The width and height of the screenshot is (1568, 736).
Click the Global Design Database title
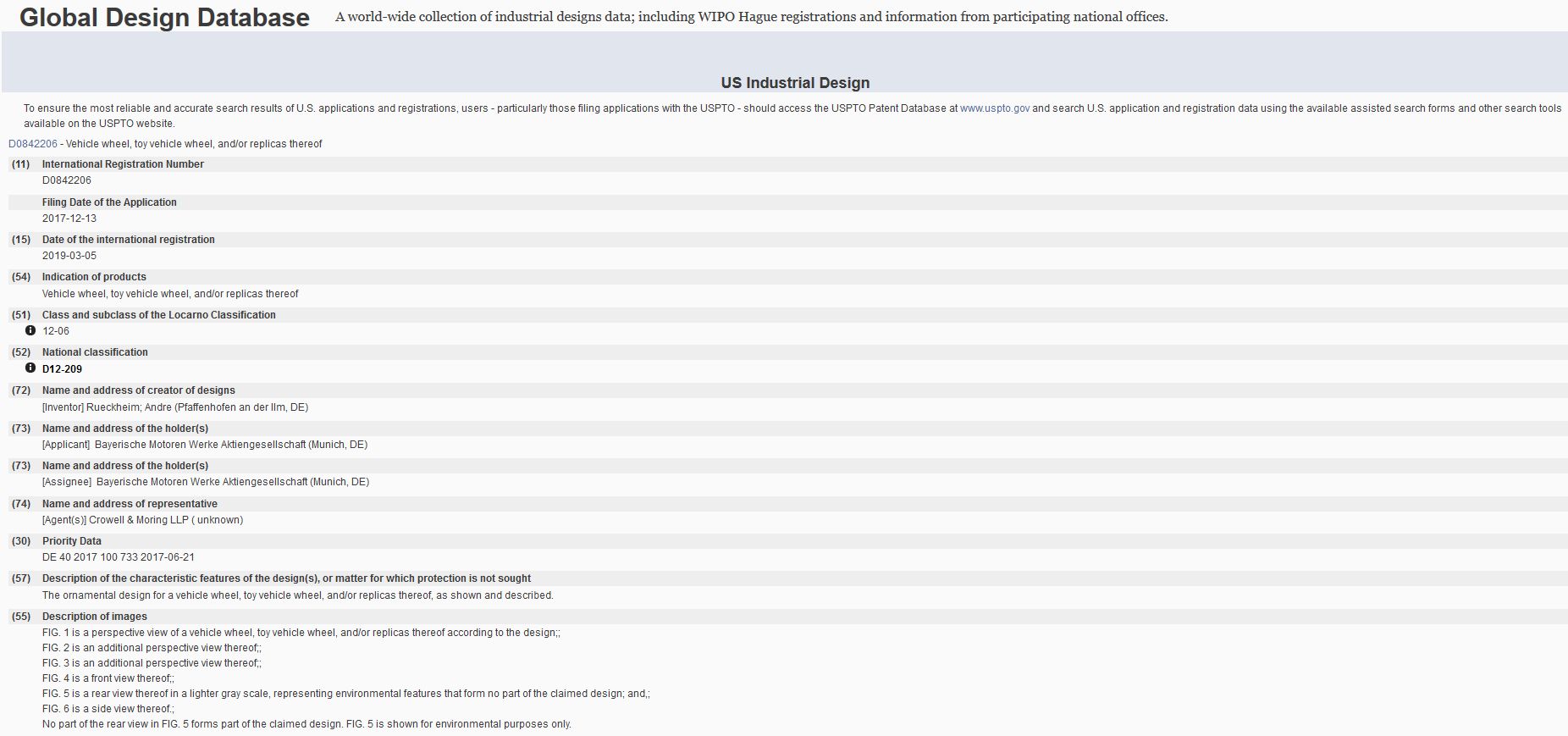tap(164, 18)
